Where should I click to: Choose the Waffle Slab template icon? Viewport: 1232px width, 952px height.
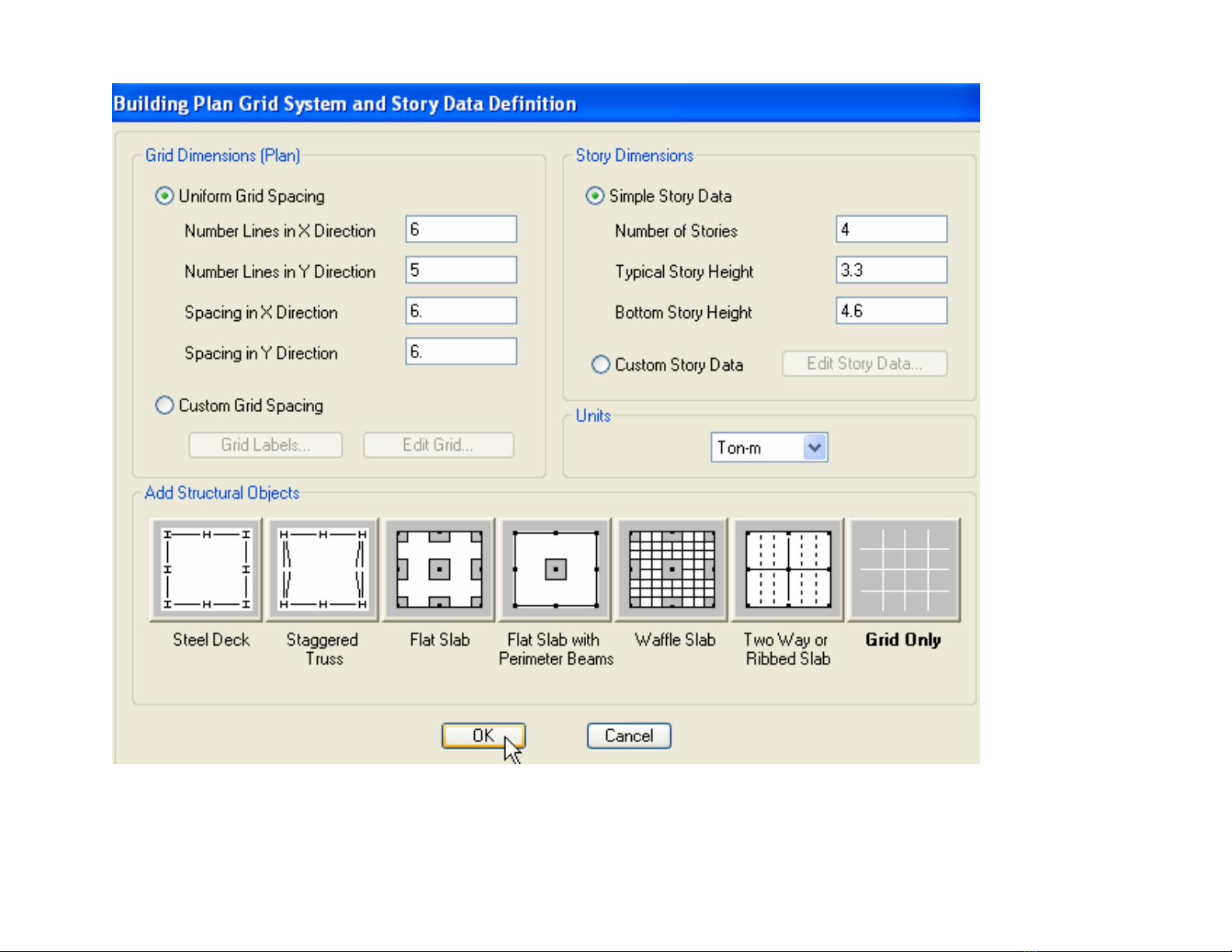(672, 570)
